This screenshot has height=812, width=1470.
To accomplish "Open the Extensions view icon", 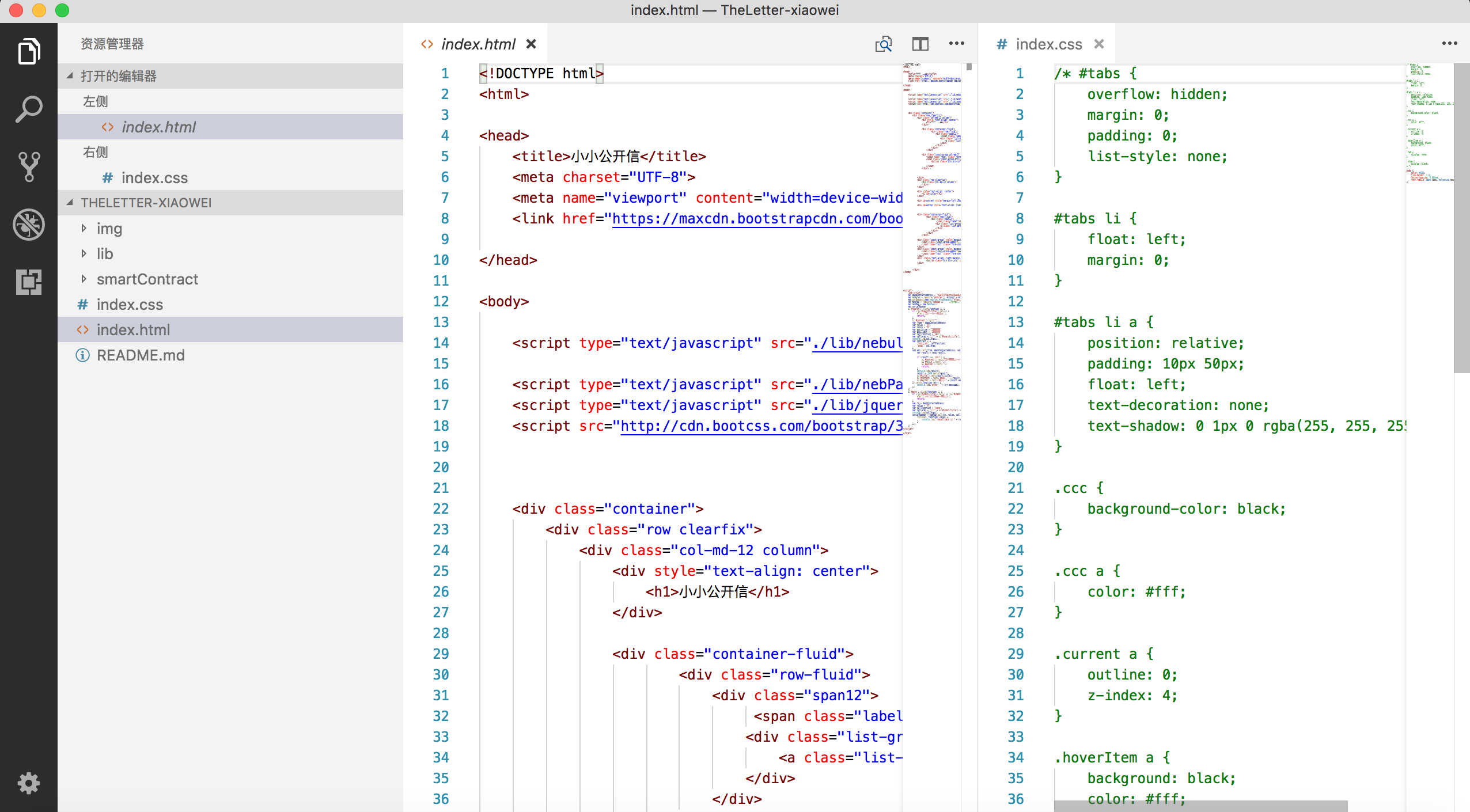I will 29,282.
